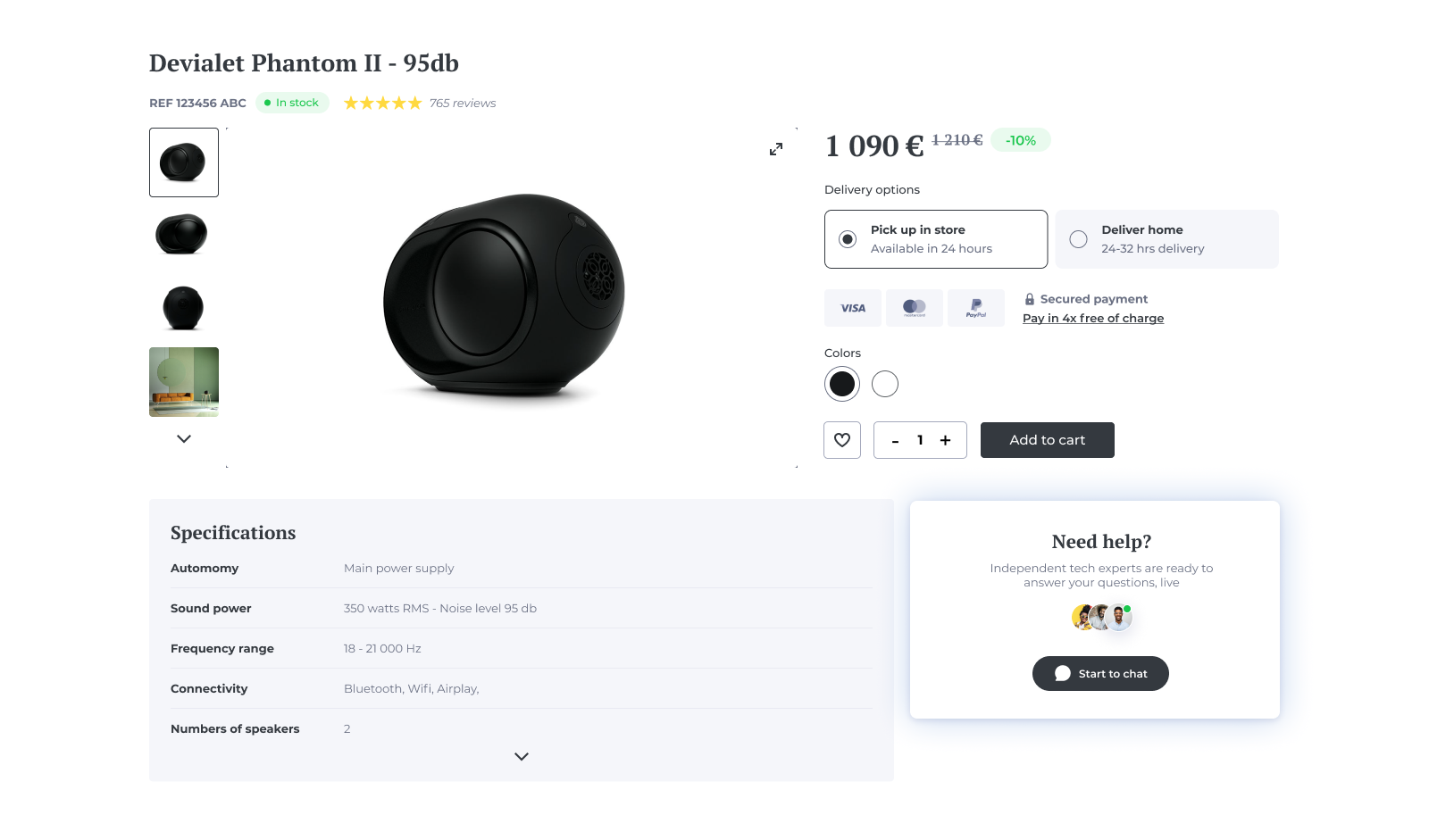Select the Mastercard payment icon
1429x840 pixels.
coord(915,308)
